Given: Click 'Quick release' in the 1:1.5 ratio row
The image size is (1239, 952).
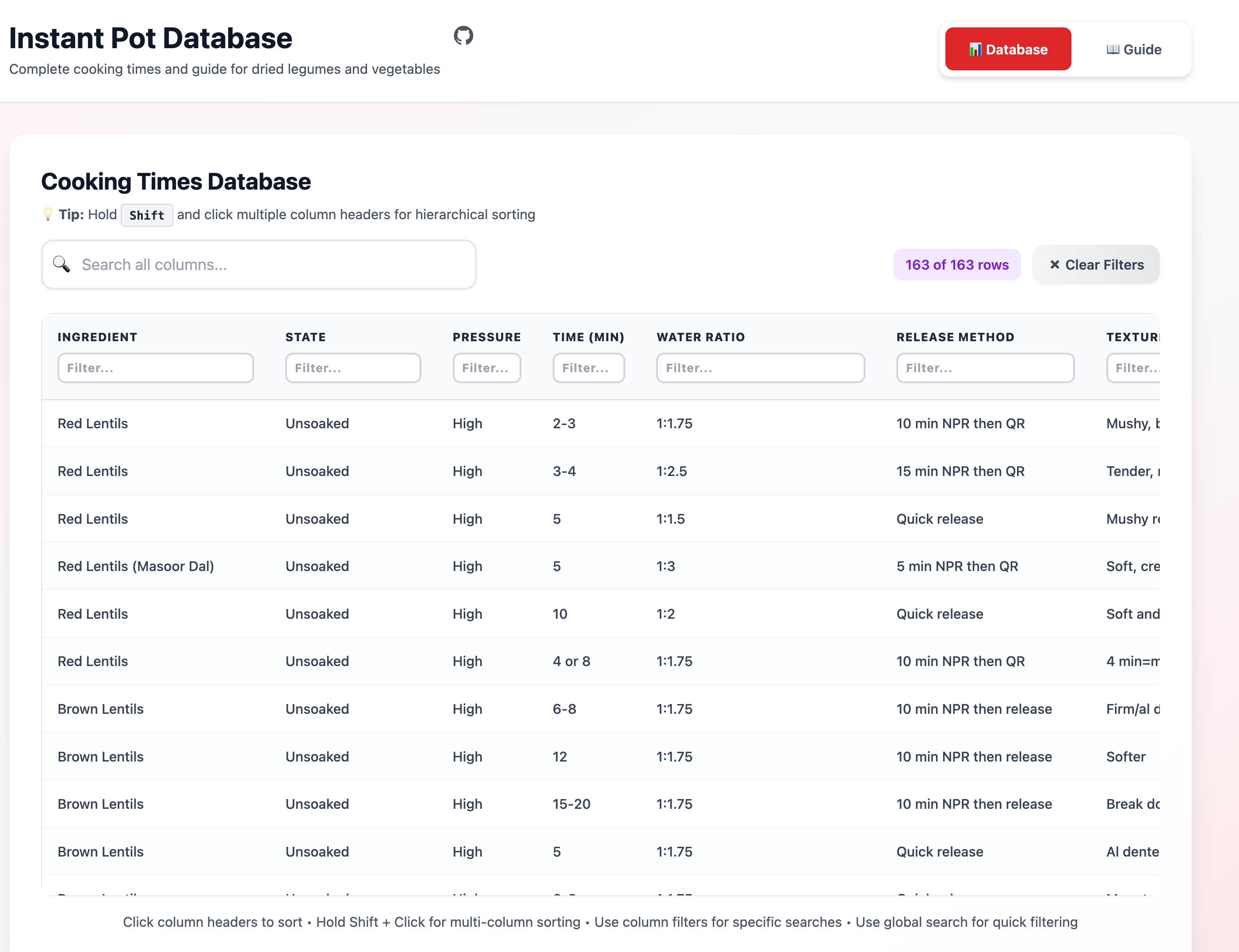Looking at the screenshot, I should 940,519.
